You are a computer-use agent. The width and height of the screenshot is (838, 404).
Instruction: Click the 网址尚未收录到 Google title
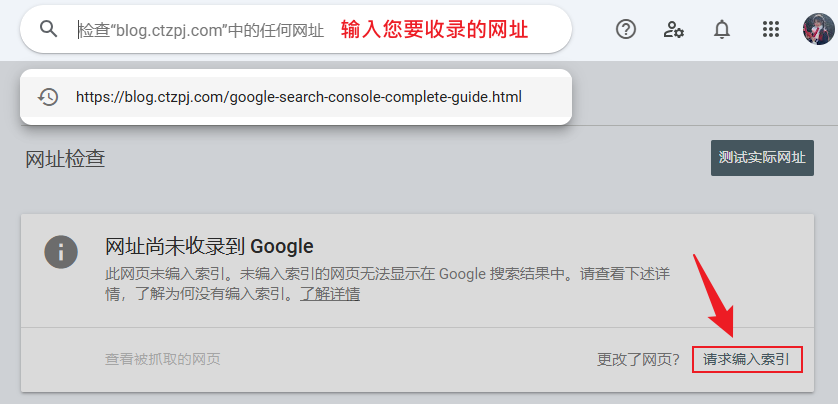209,246
